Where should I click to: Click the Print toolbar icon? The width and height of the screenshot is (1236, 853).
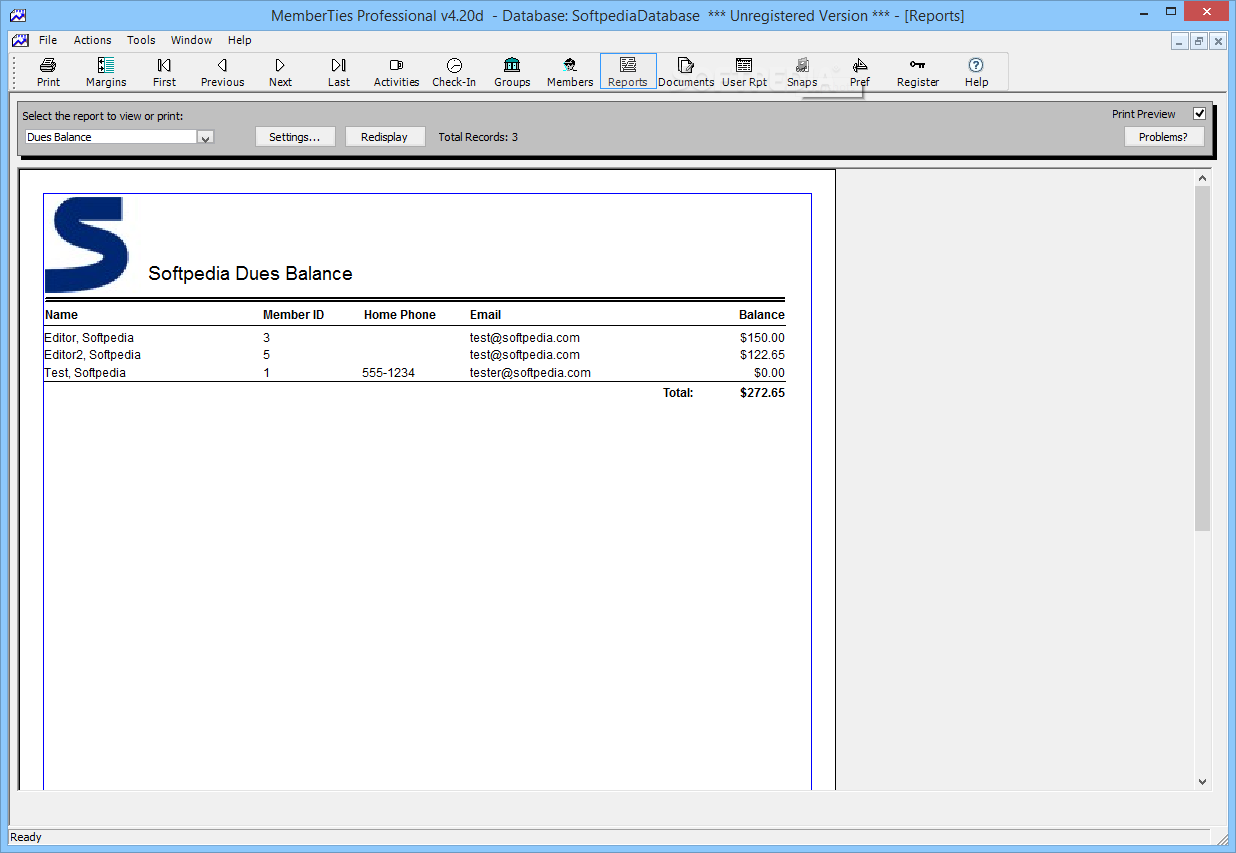tap(48, 72)
